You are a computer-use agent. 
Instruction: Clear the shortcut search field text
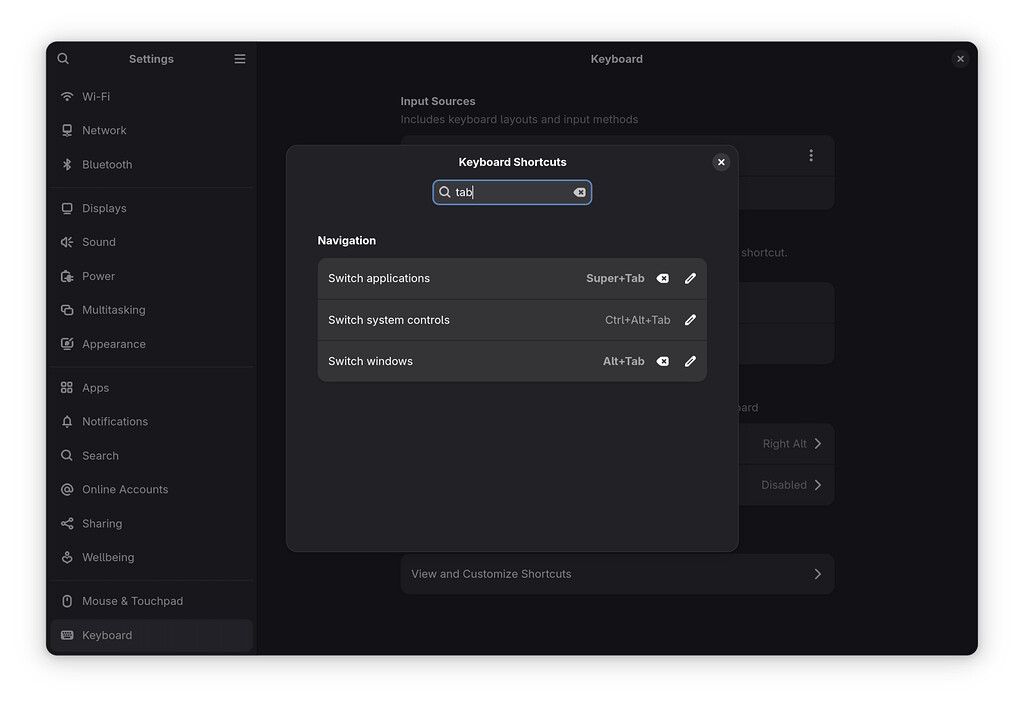coord(579,192)
